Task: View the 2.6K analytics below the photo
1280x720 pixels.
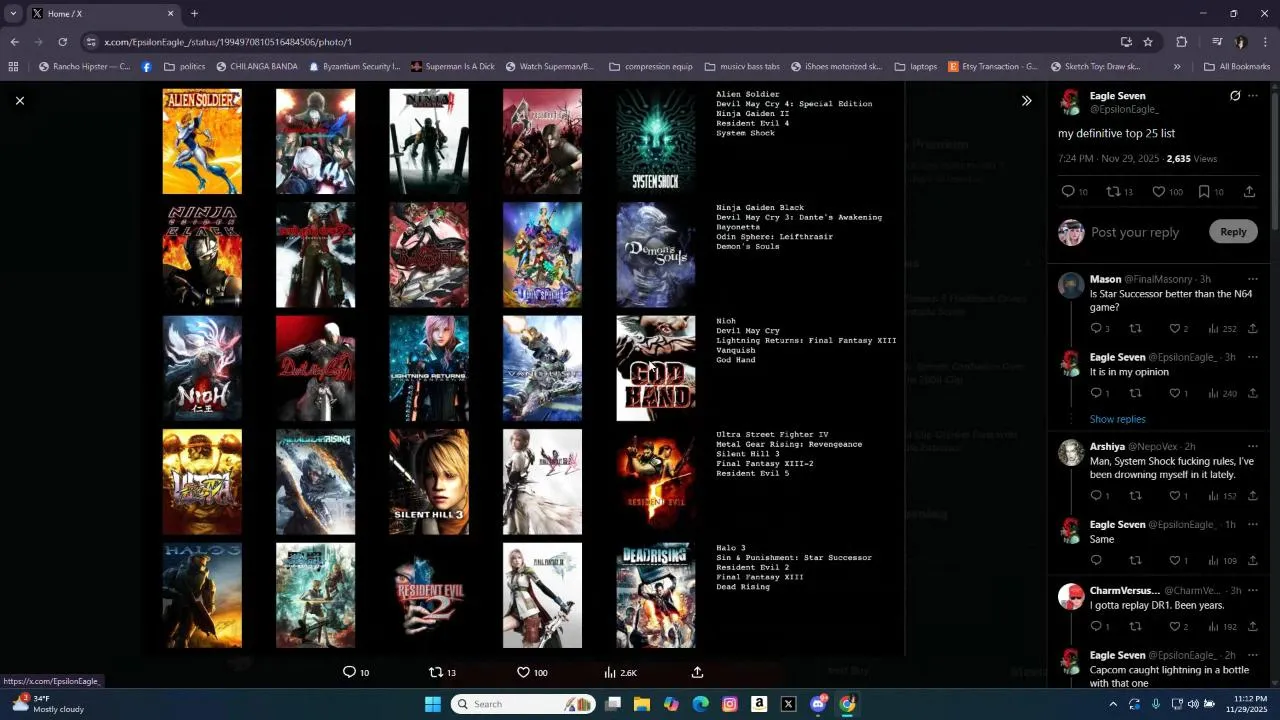Action: click(620, 672)
